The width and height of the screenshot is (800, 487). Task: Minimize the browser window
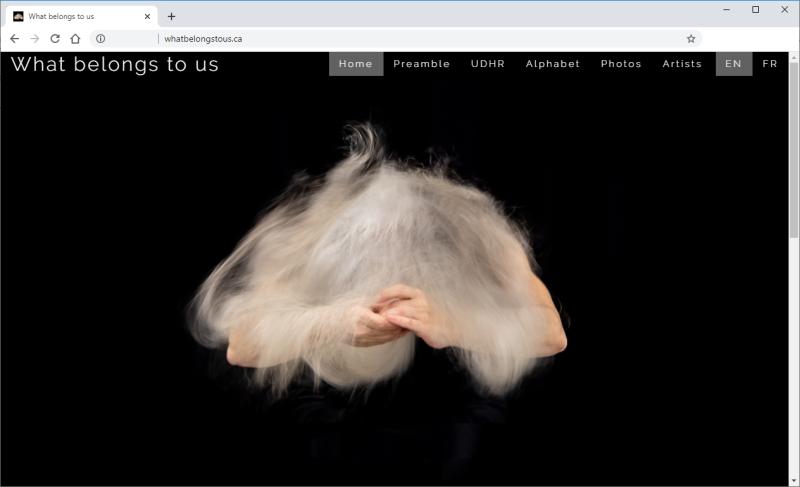point(727,10)
